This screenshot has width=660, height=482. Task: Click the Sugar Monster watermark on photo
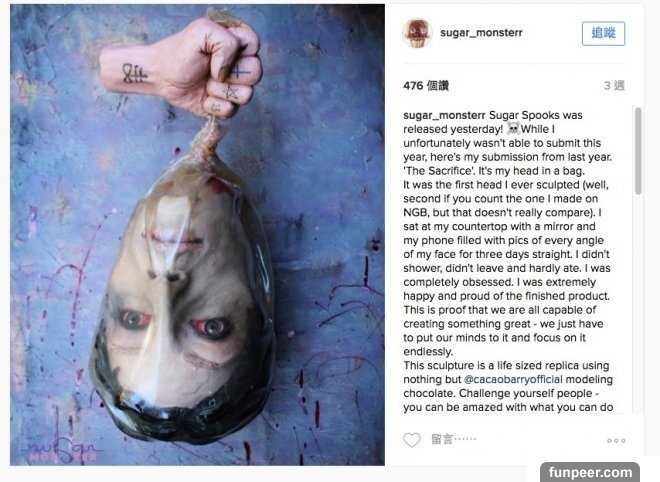(x=61, y=451)
